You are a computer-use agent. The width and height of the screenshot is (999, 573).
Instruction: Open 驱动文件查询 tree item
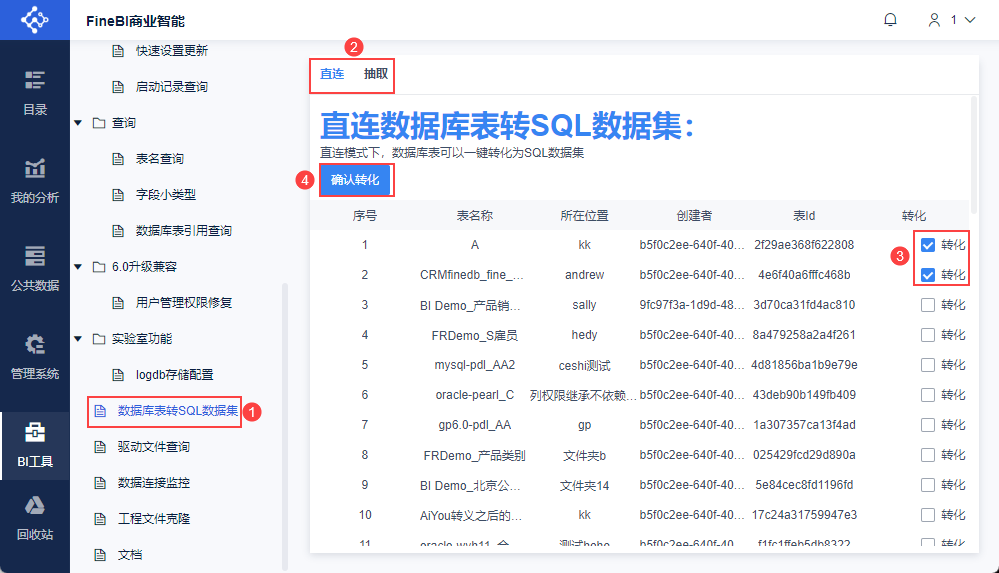[x=154, y=447]
